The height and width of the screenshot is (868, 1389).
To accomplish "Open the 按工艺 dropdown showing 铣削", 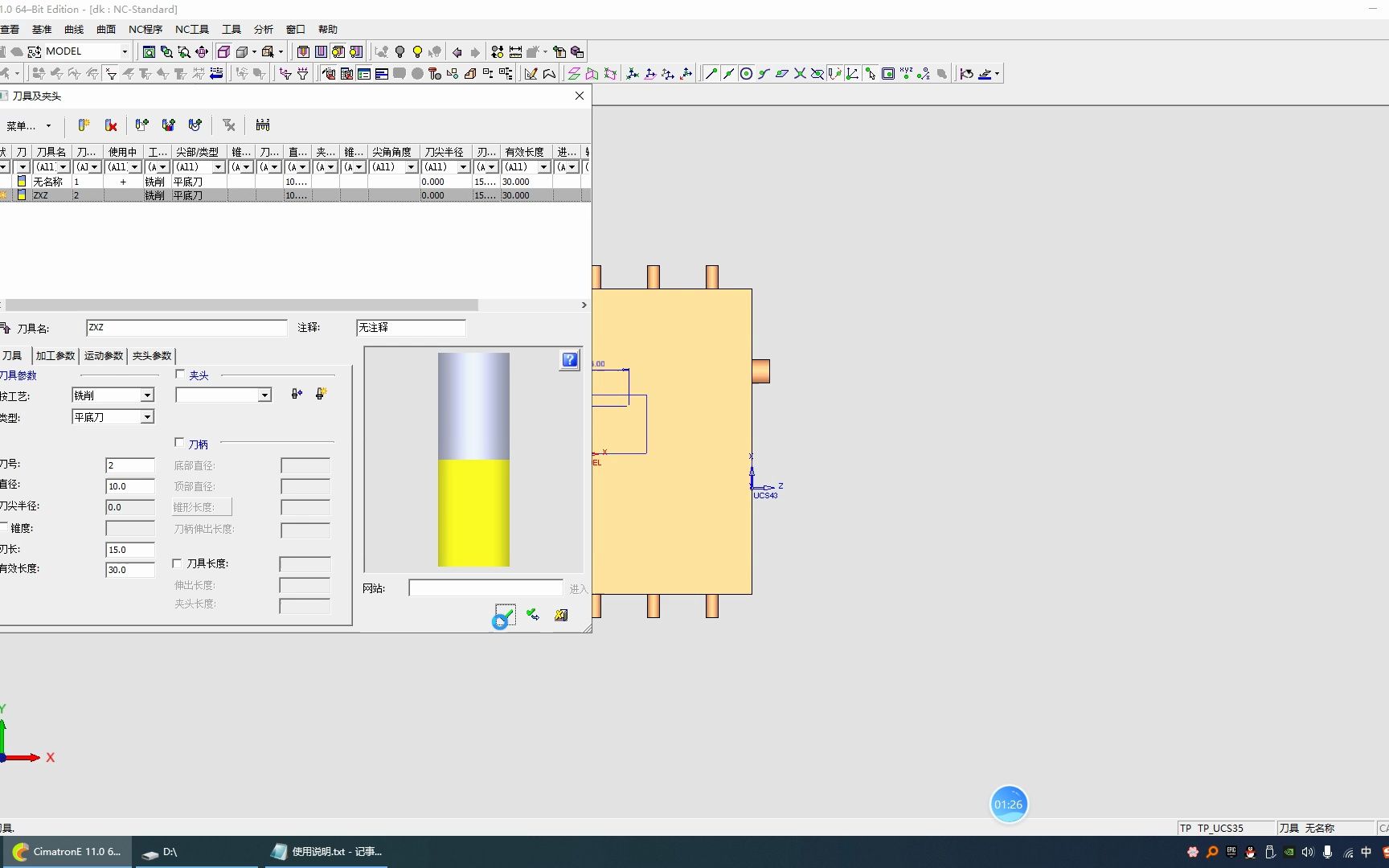I will click(147, 395).
